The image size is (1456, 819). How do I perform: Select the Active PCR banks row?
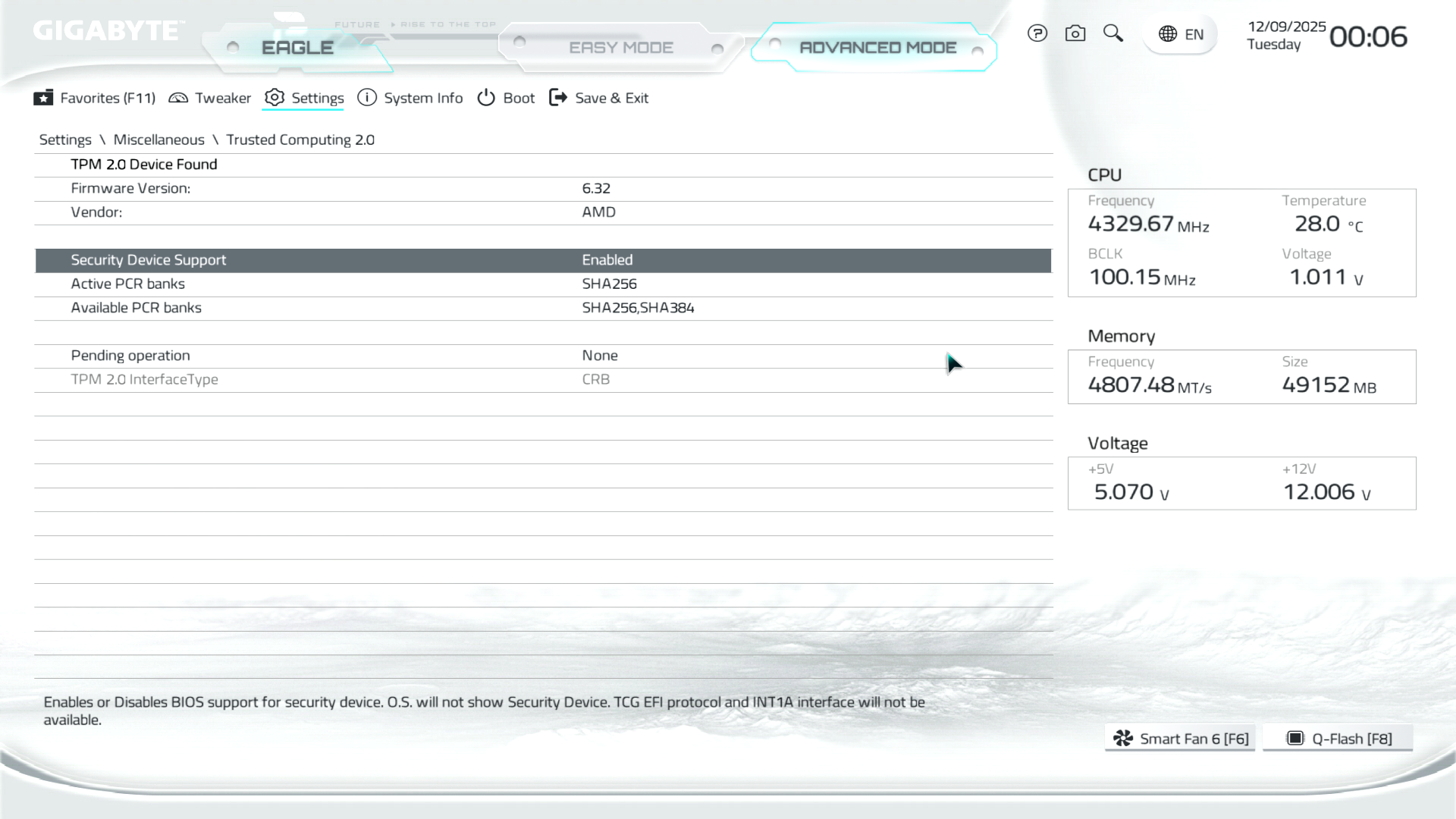pos(128,284)
